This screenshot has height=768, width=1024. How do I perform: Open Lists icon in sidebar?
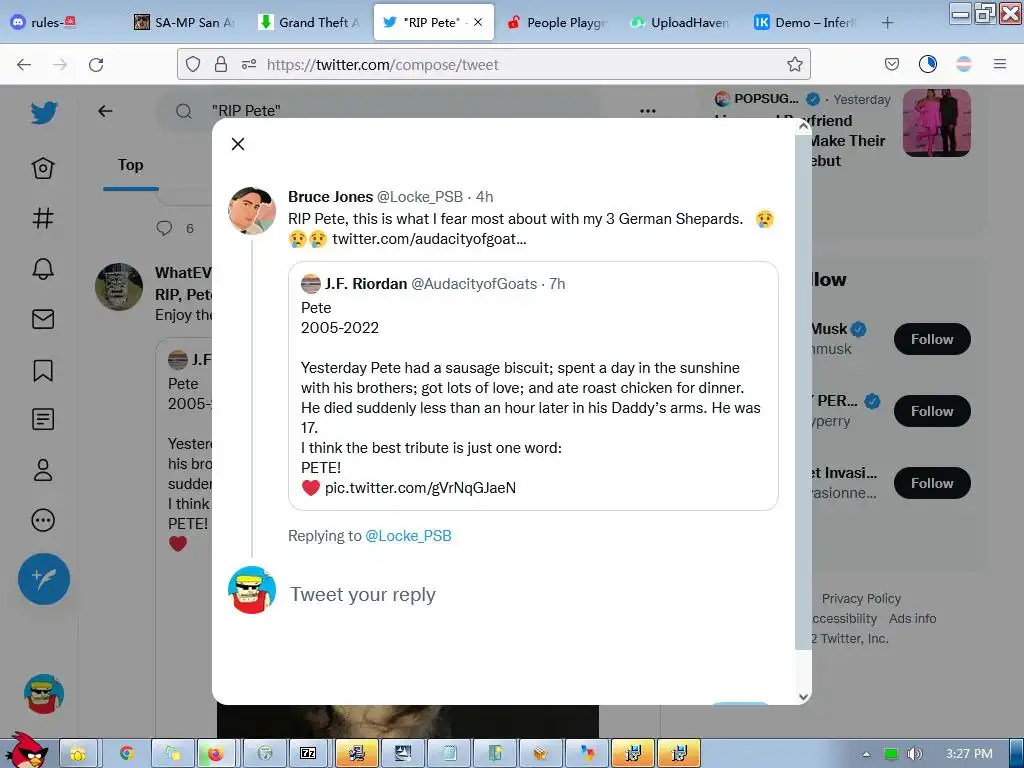(43, 419)
